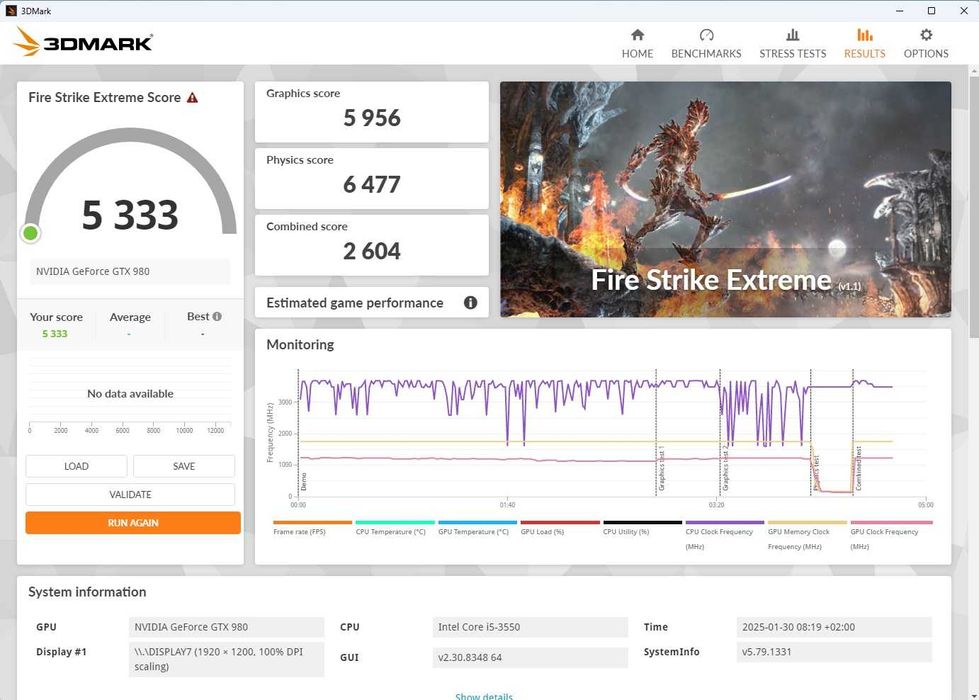
Task: Click the Time value 2025-01-30 08:19
Action: coord(834,627)
